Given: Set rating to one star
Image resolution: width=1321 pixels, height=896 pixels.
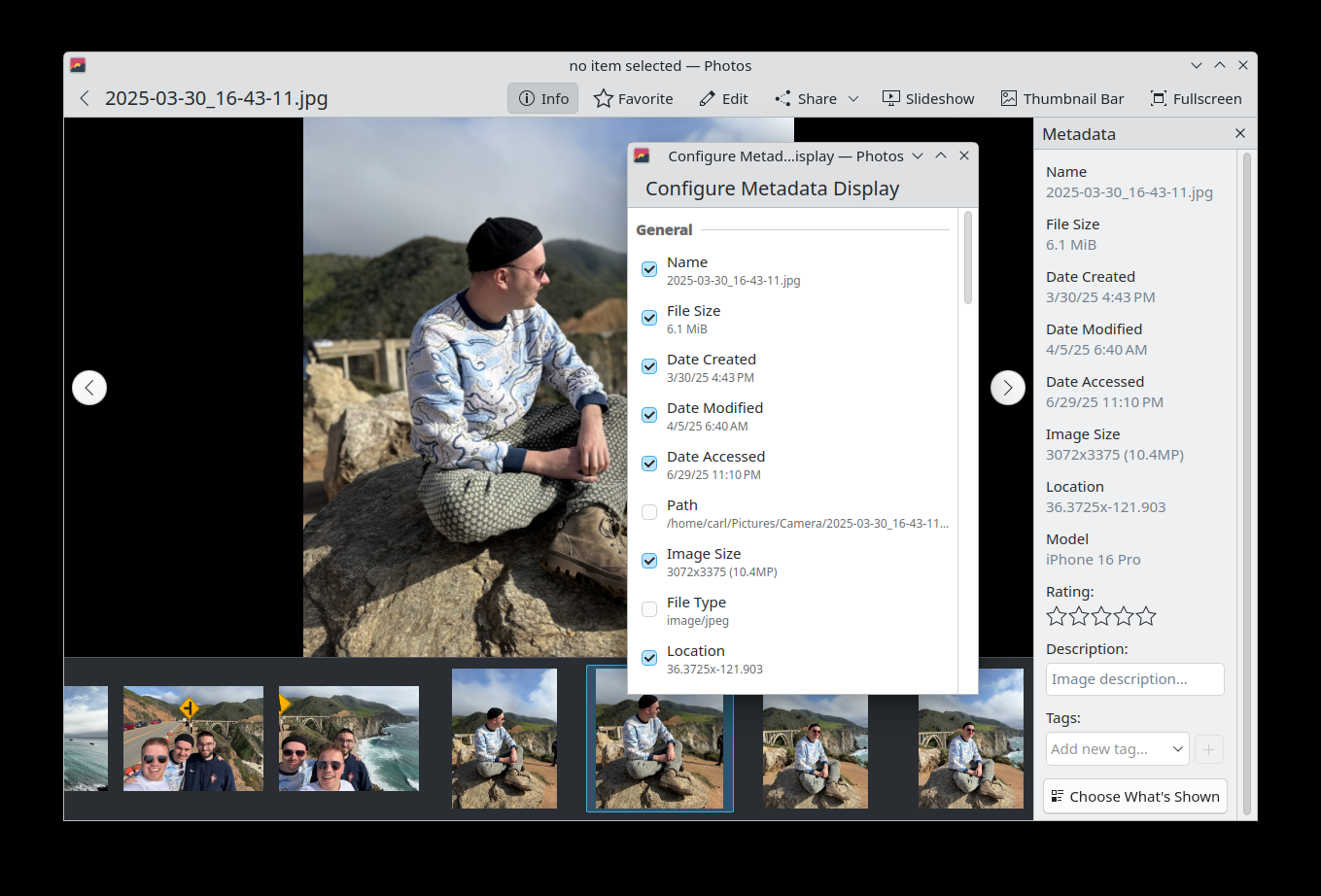Looking at the screenshot, I should (x=1057, y=616).
